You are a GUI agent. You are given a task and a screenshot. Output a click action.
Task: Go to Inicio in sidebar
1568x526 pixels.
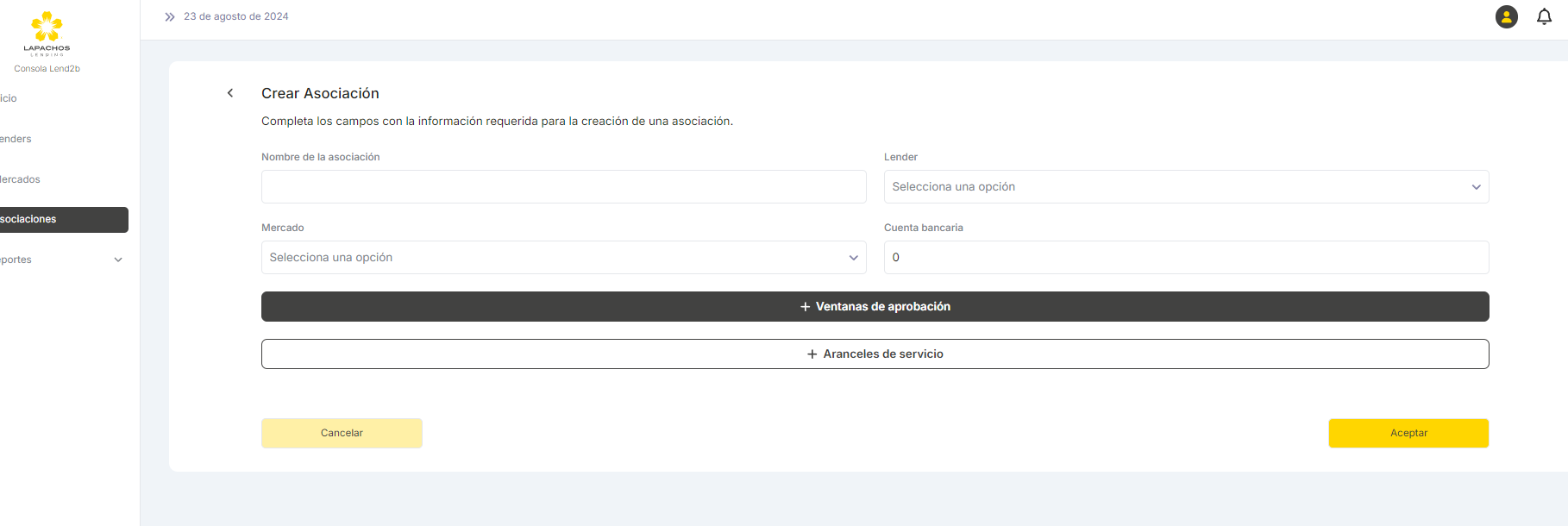(x=10, y=98)
